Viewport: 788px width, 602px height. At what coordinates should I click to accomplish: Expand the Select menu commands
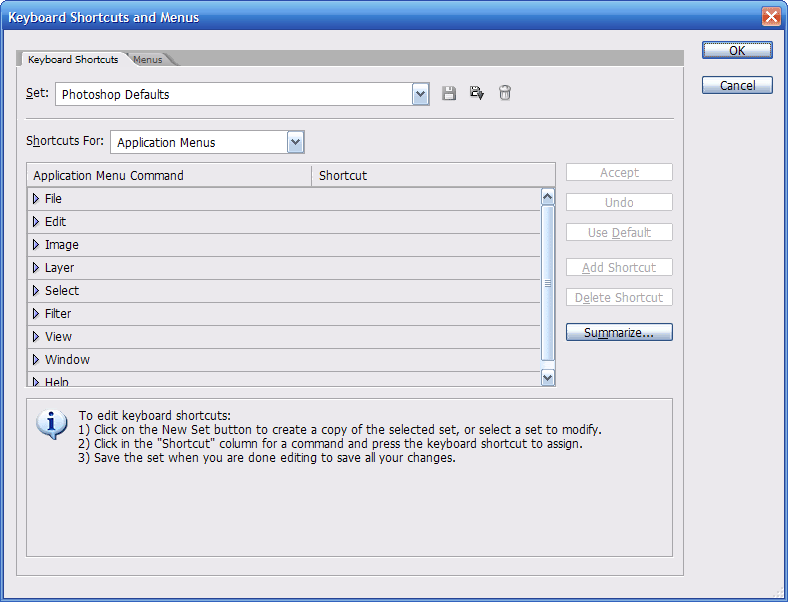coord(36,291)
